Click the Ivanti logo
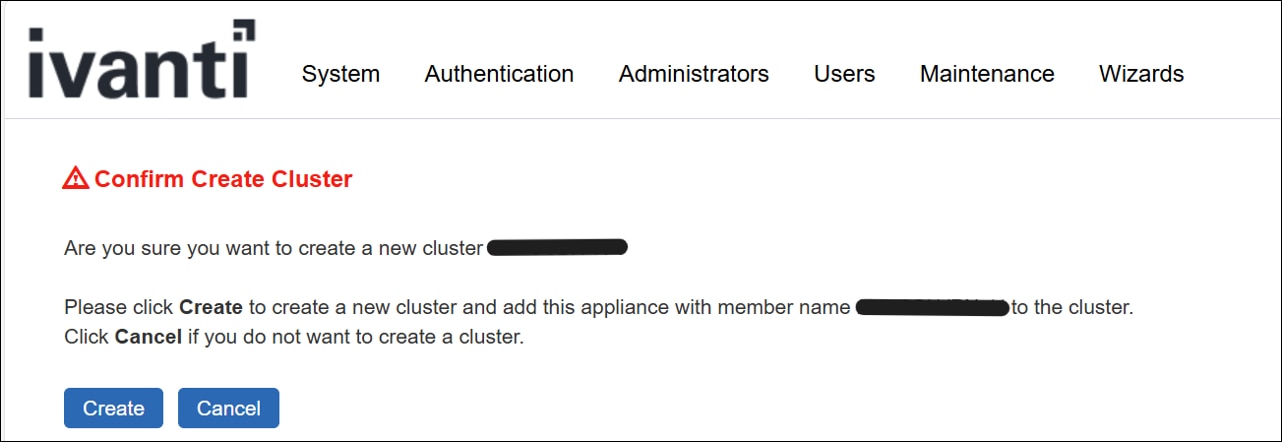The image size is (1282, 442). point(142,60)
